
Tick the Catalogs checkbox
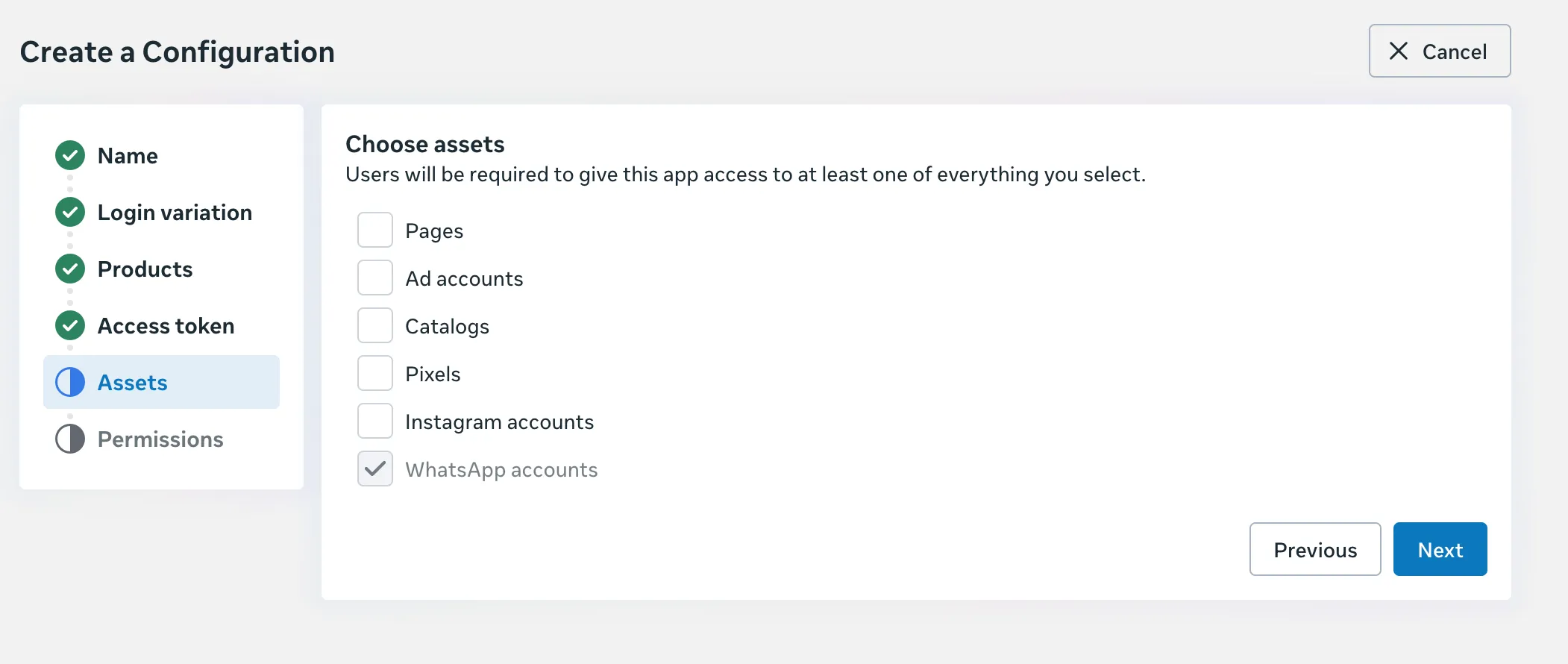coord(375,326)
